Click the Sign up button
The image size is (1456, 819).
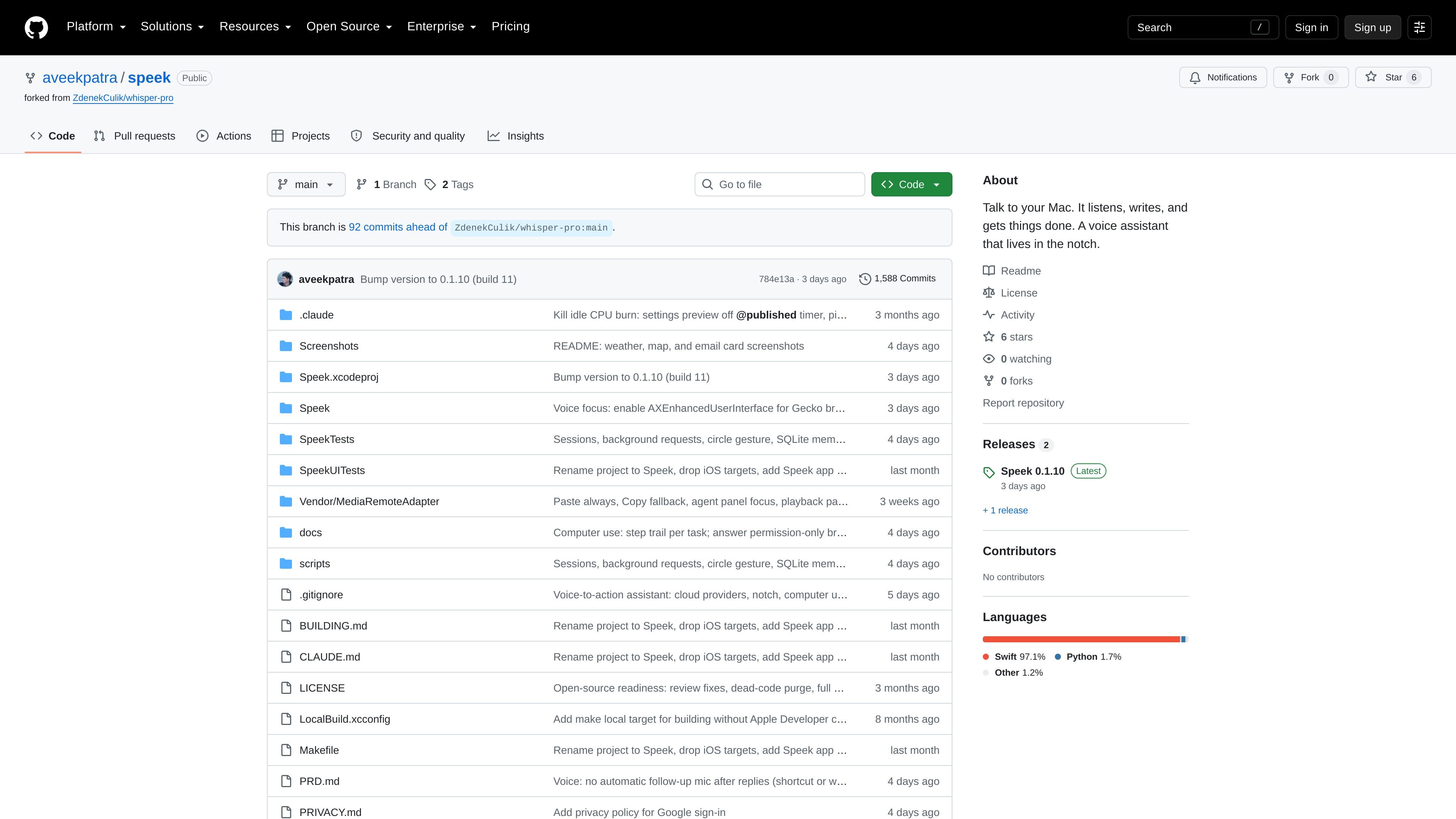click(x=1372, y=27)
